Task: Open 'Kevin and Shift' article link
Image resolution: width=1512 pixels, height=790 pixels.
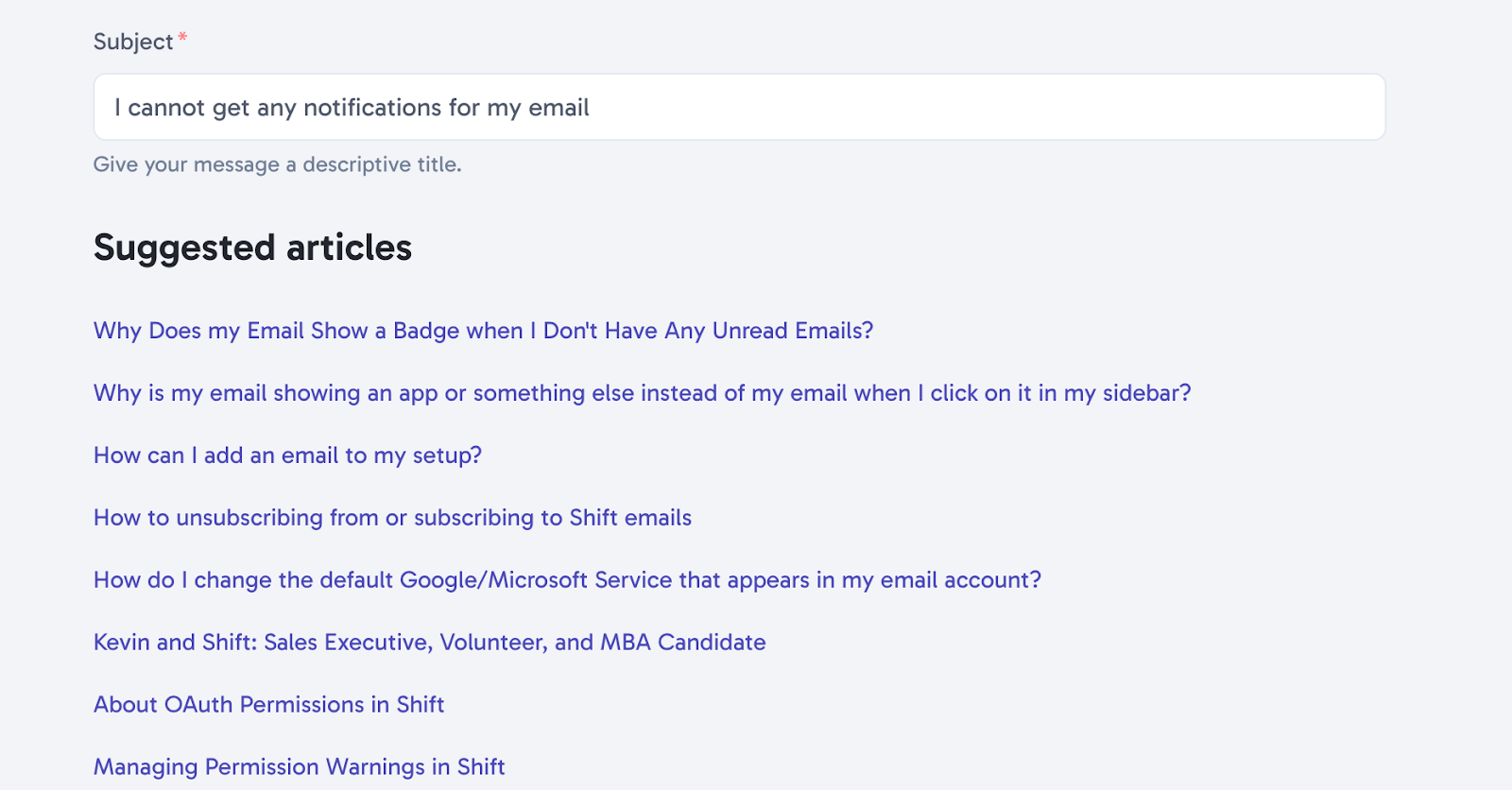Action: [429, 643]
